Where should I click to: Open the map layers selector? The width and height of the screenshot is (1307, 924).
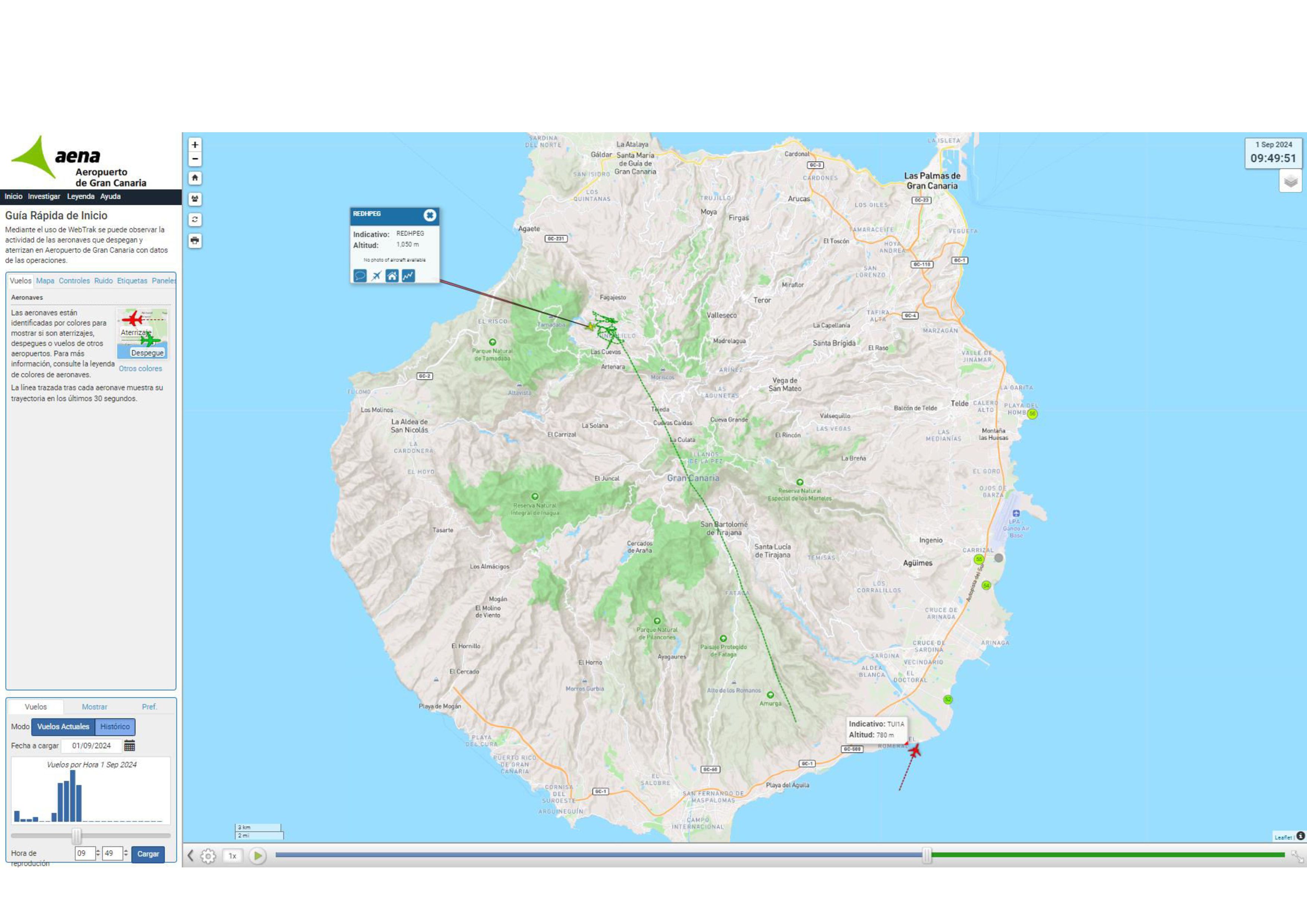[x=1290, y=181]
